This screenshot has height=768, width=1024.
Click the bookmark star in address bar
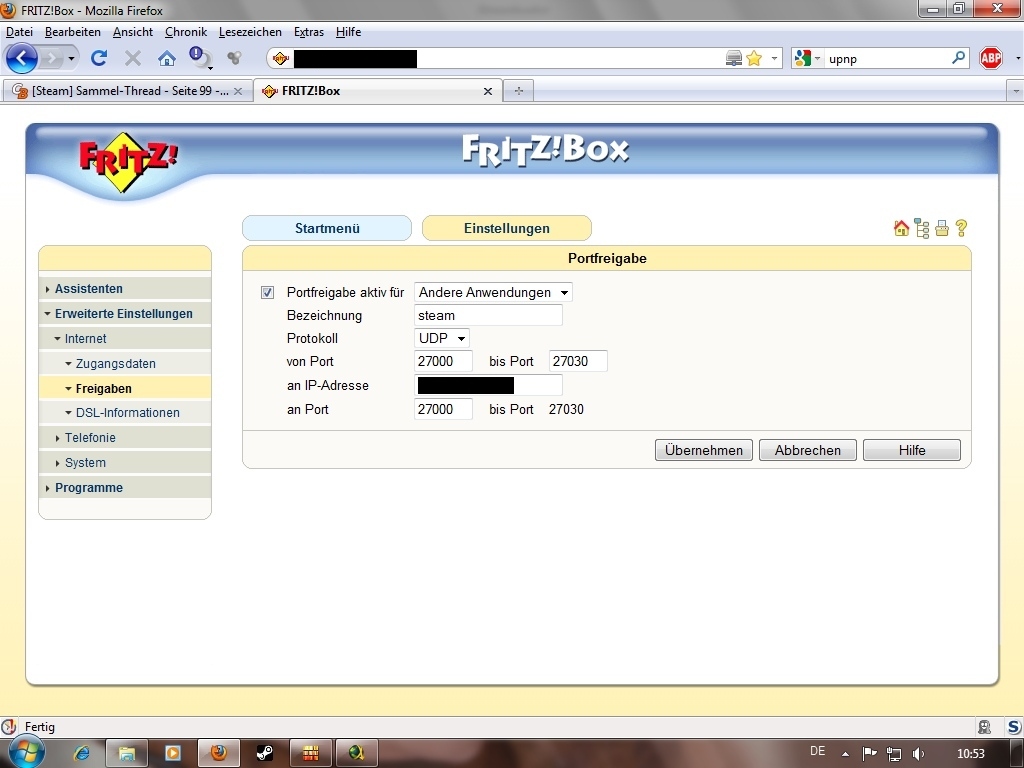(754, 59)
